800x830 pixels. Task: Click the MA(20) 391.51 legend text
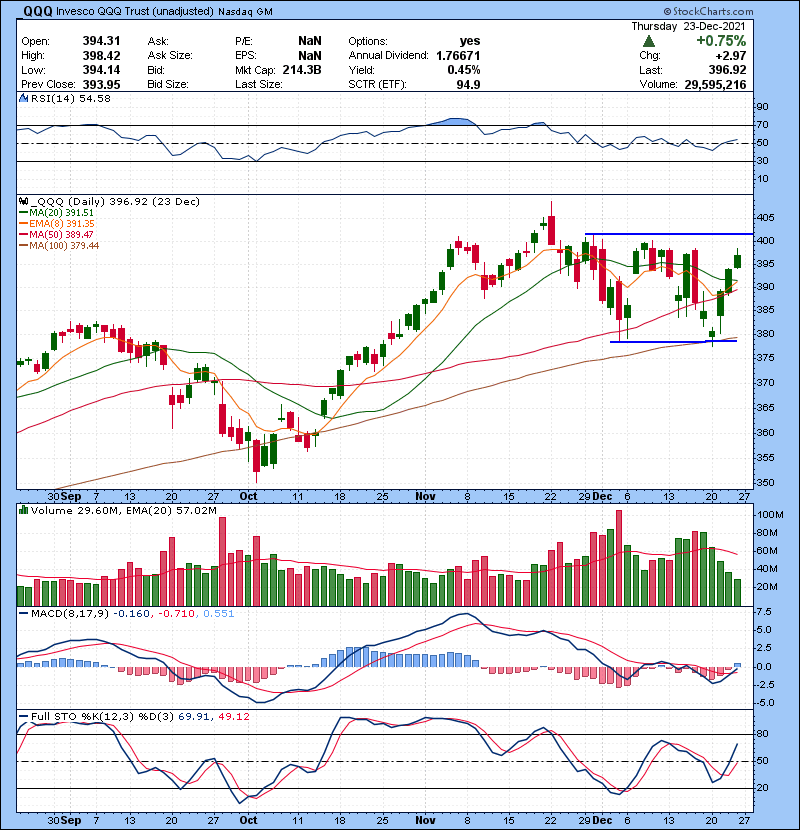(61, 213)
